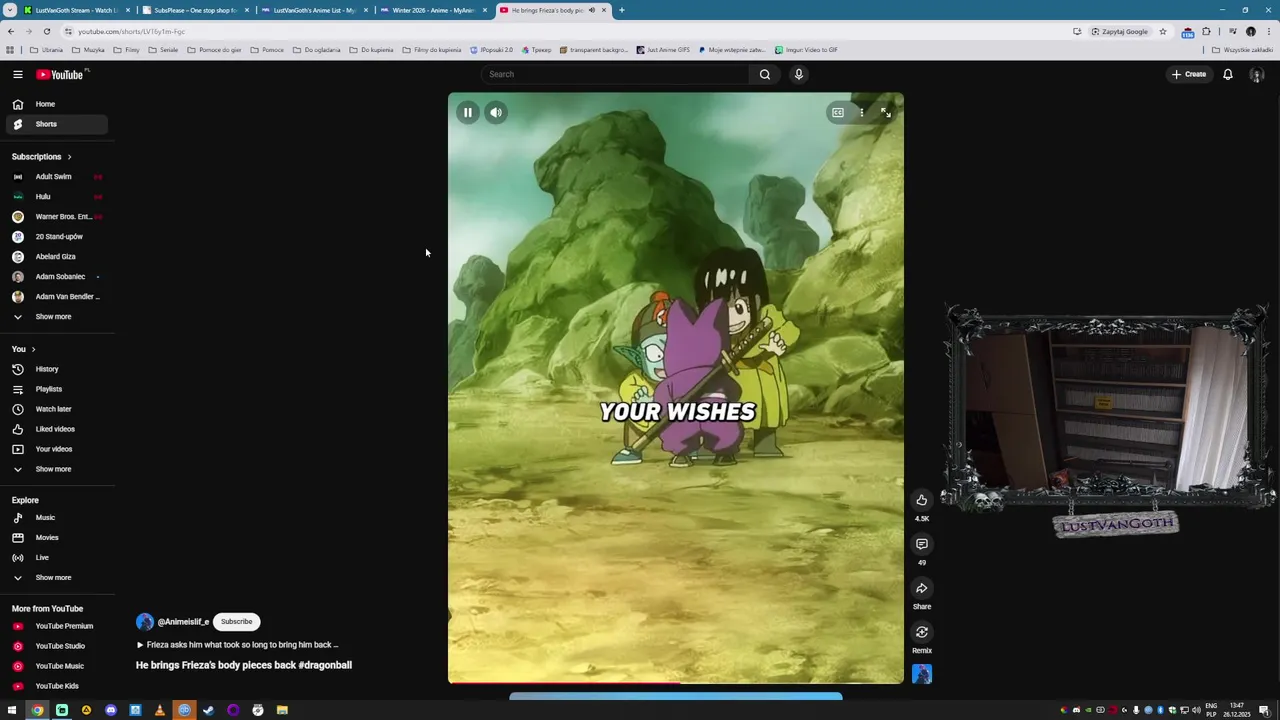Open the account avatar menu
Screen dimensions: 1280x720
pos(1257,75)
